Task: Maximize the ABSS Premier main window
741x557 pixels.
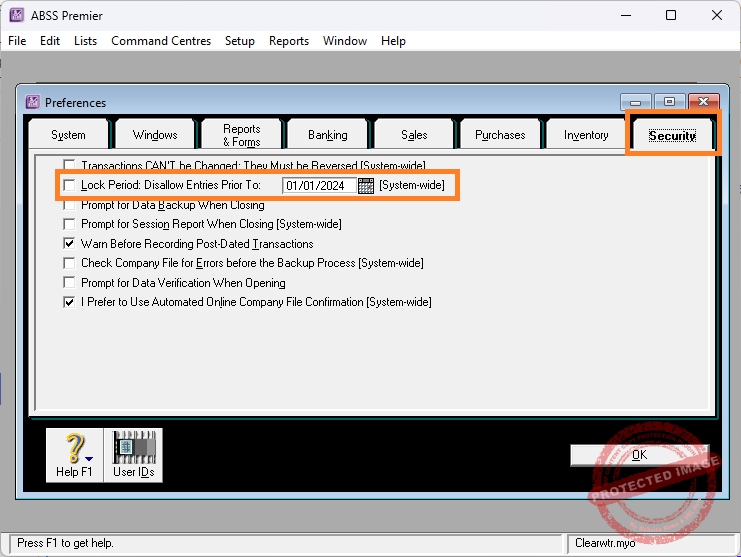Action: pos(671,15)
